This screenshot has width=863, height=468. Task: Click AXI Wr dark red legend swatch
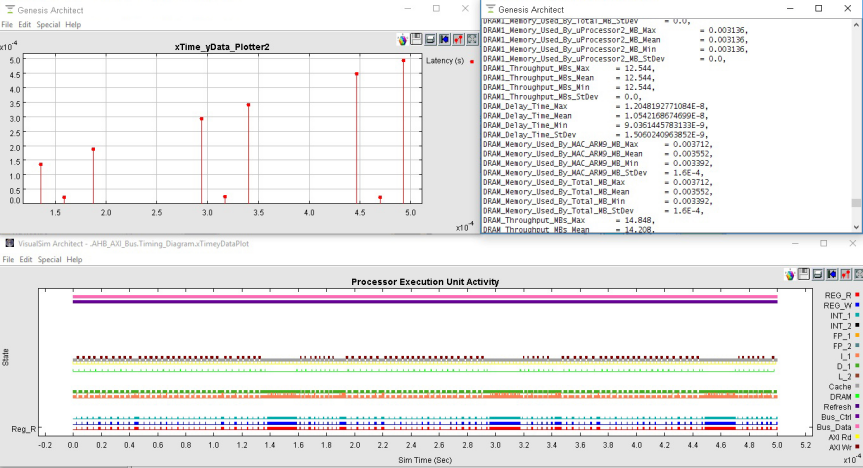[x=857, y=447]
